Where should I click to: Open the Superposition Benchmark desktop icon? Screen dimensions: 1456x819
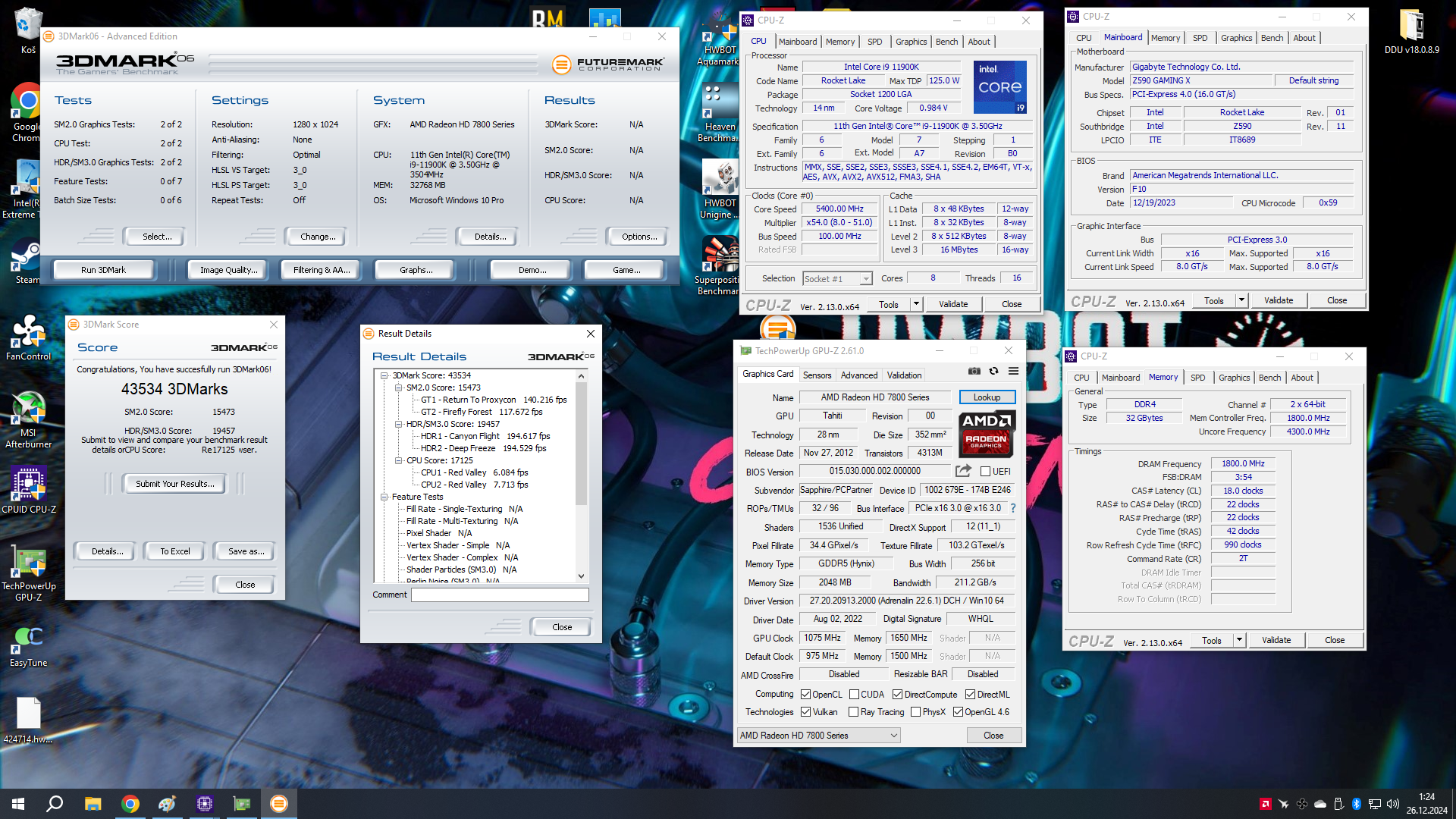click(718, 265)
